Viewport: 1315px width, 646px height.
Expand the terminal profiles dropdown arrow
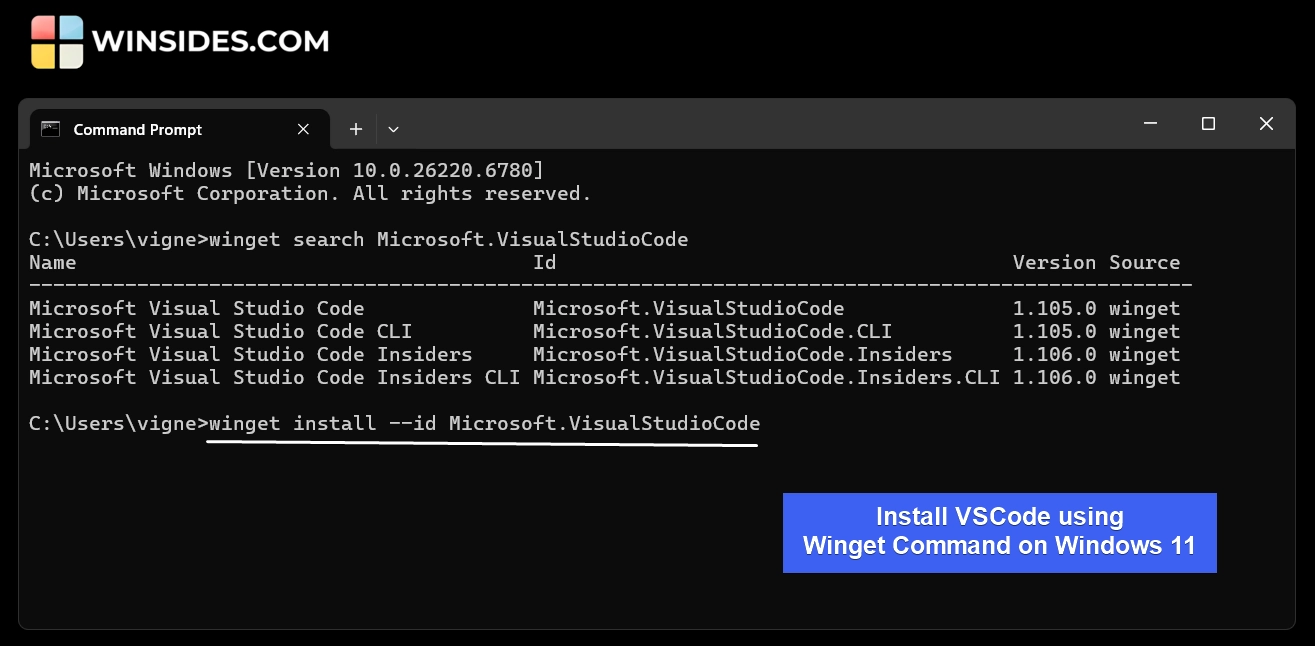coord(393,130)
